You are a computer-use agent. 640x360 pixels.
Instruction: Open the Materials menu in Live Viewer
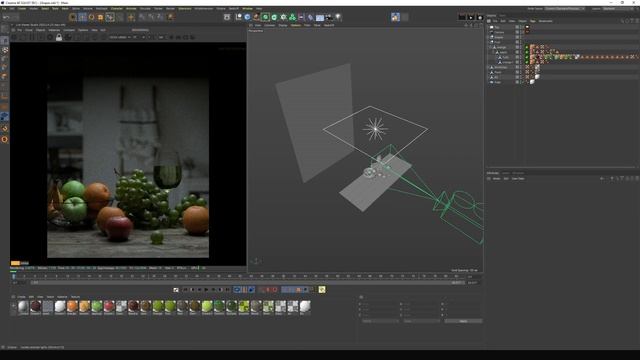[x=54, y=30]
